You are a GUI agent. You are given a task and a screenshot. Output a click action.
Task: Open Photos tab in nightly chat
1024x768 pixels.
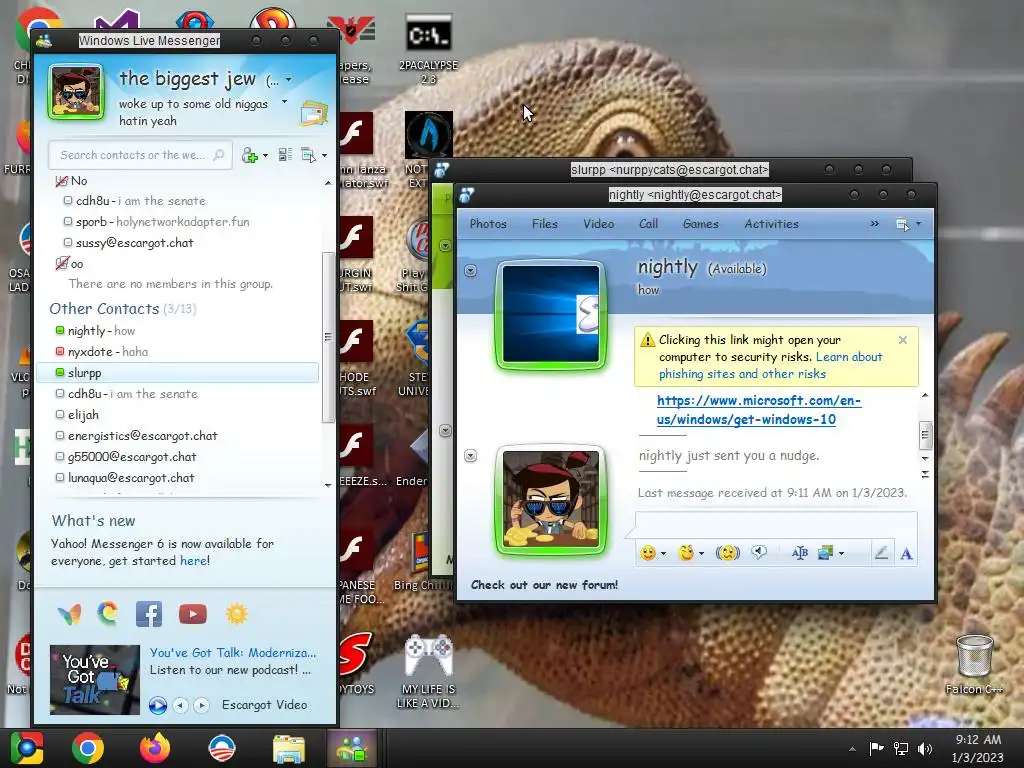pos(488,223)
